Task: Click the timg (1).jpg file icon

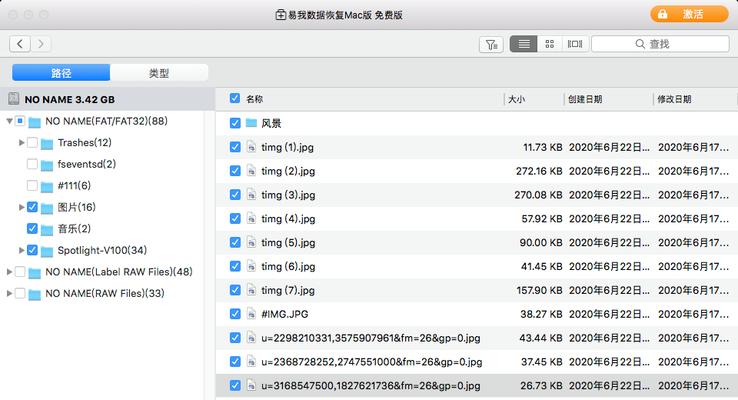Action: click(251, 147)
